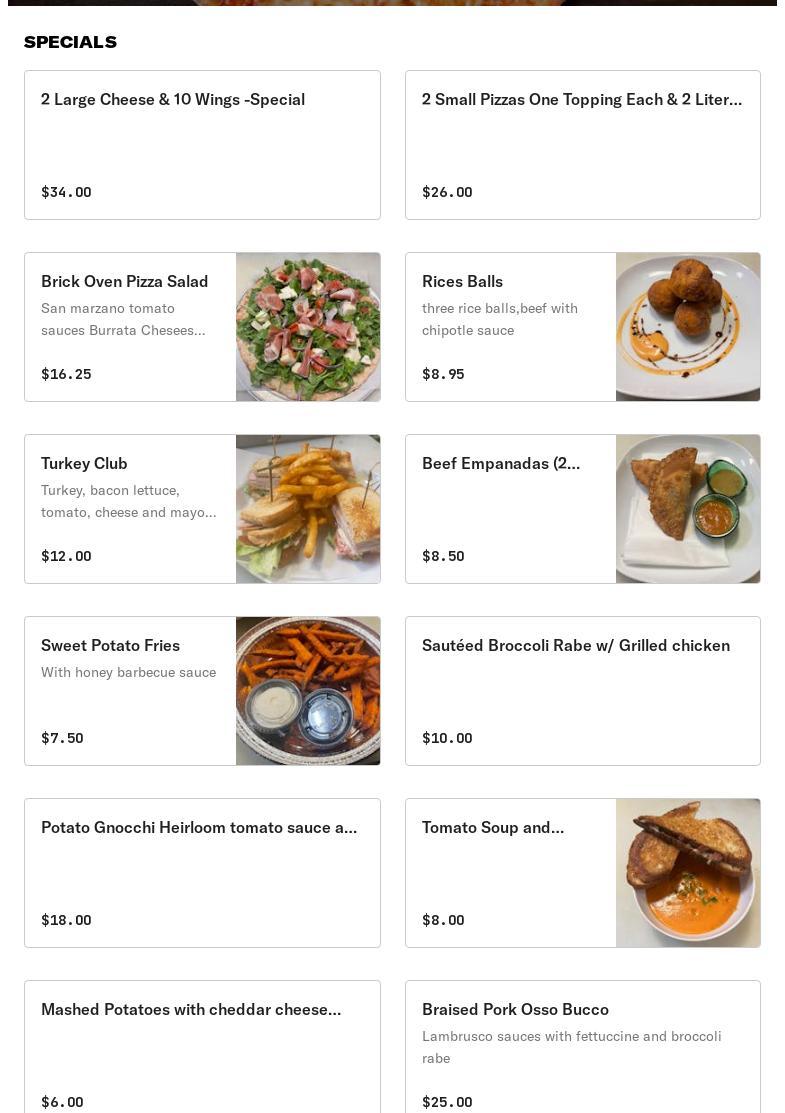Open Sautéed Broccoli Rabe w/ Grilled chicken
This screenshot has width=785, height=1113.
(576, 646)
